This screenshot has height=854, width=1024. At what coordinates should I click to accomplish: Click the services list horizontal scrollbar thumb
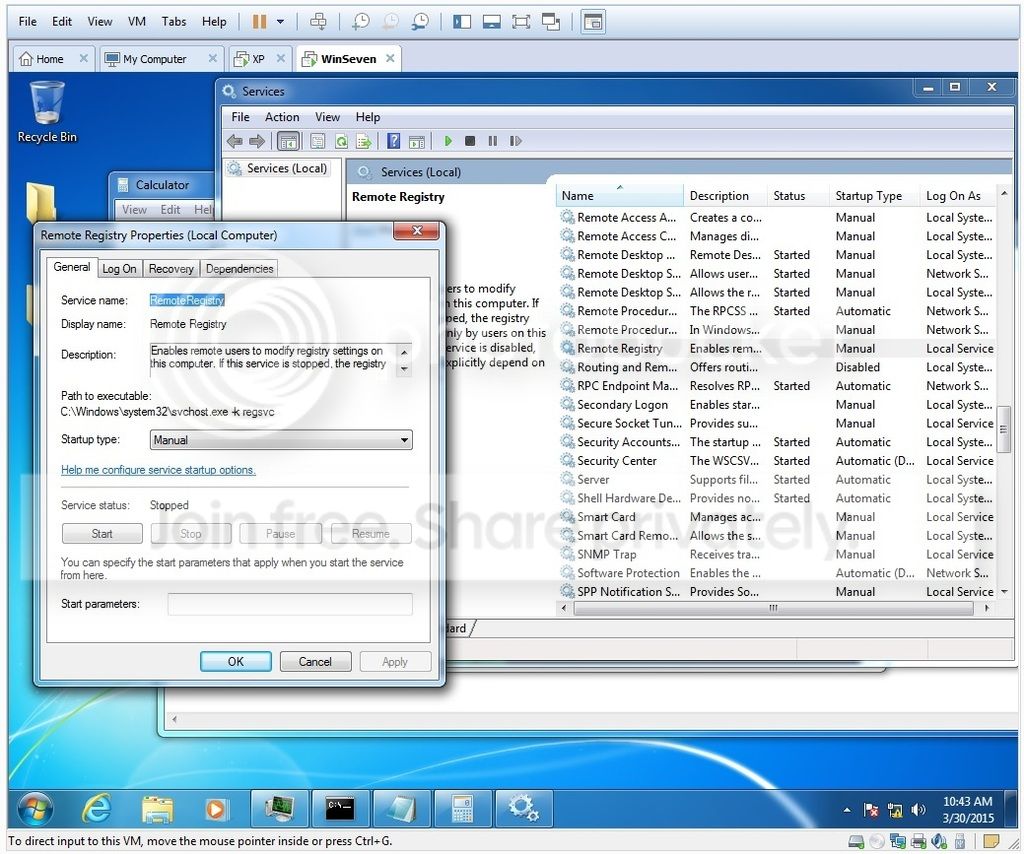pyautogui.click(x=773, y=608)
